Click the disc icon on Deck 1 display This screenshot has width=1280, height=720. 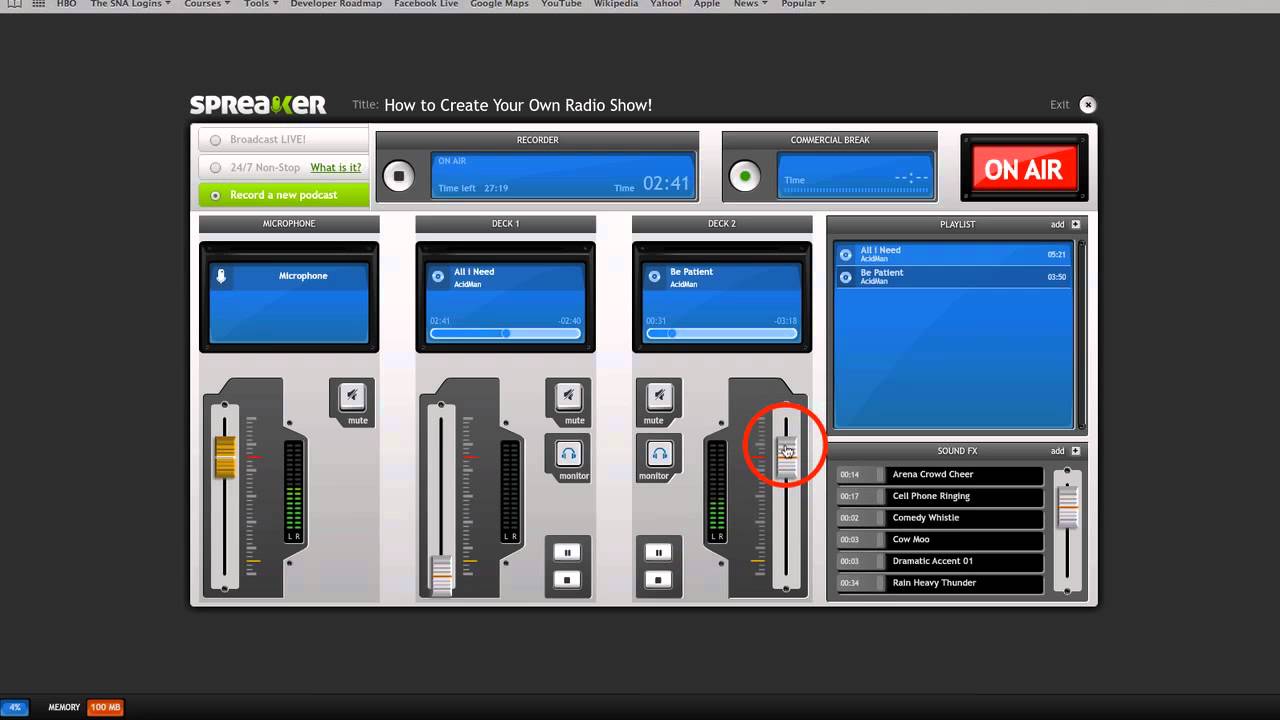[x=437, y=276]
